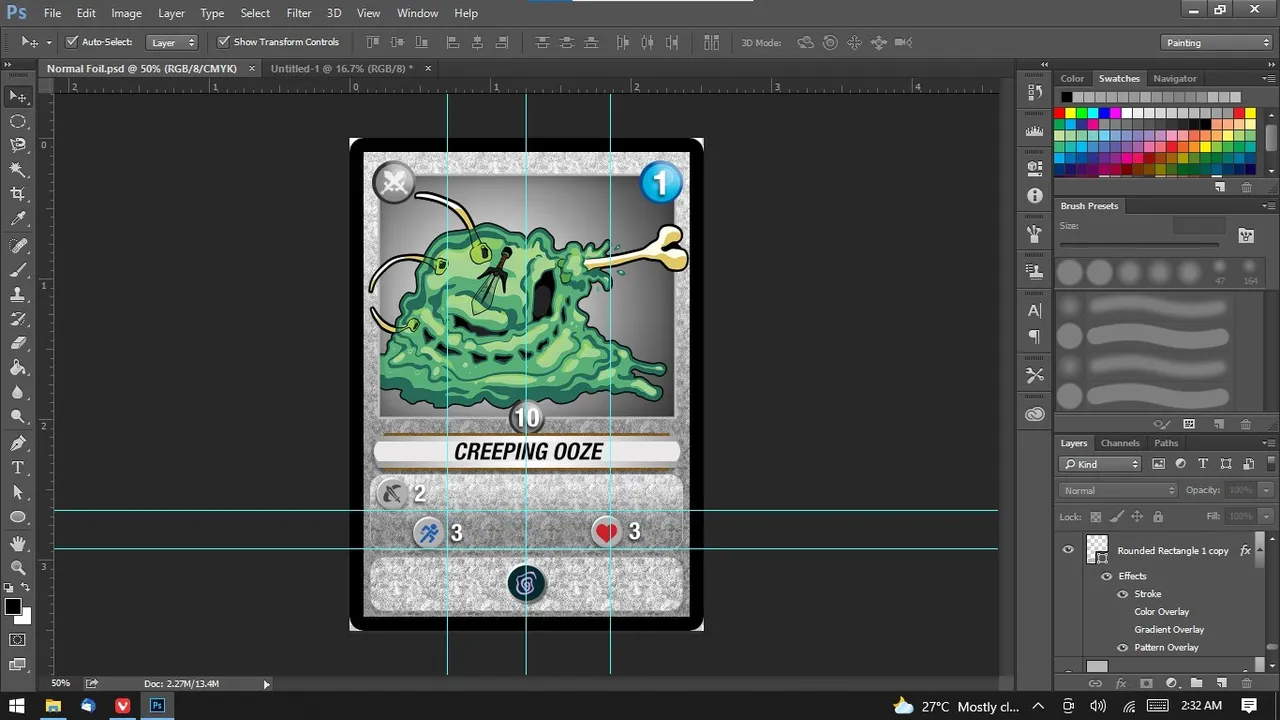
Task: Select the Brush tool
Action: point(18,270)
